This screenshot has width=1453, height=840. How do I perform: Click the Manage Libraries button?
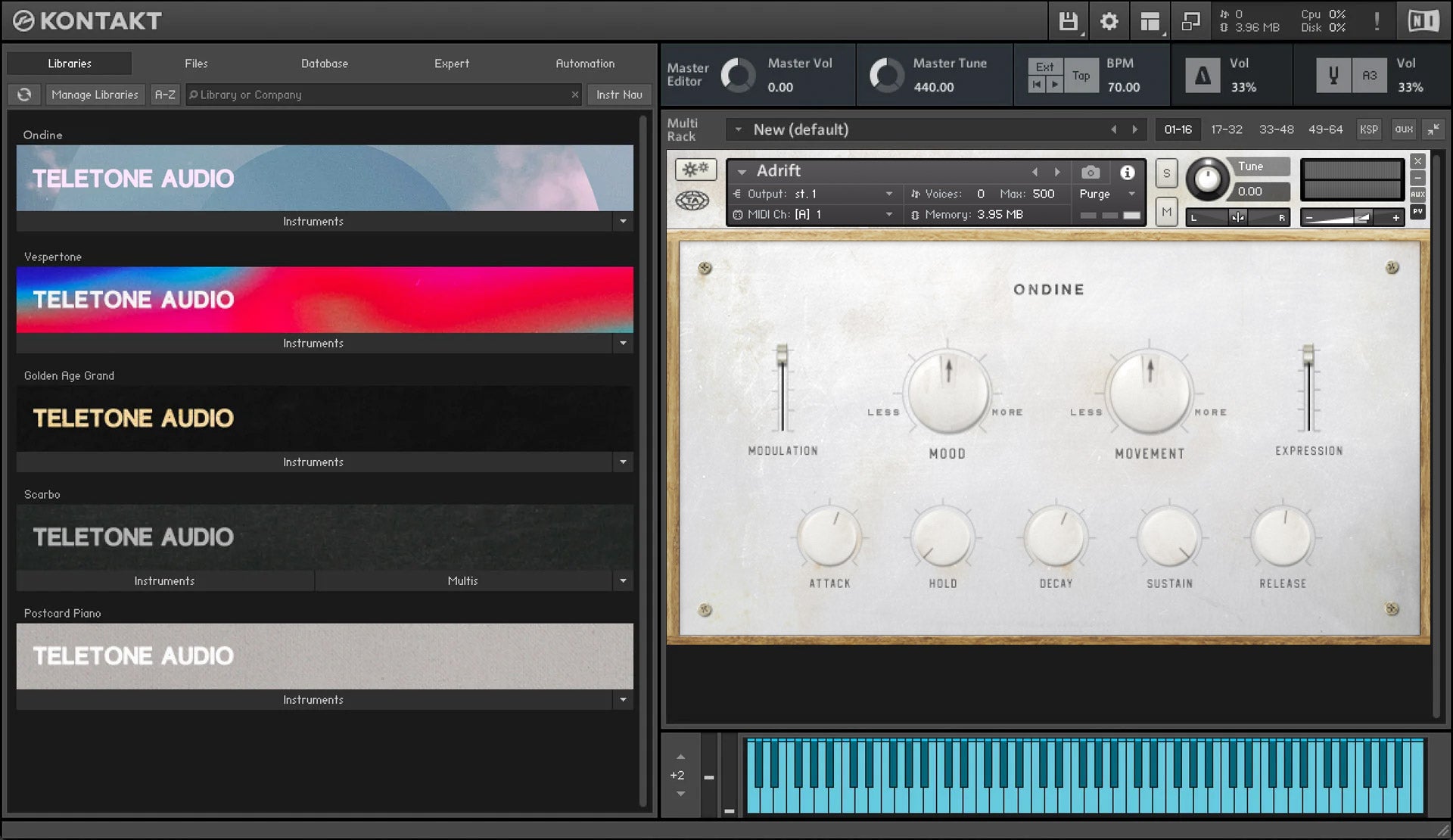tap(95, 95)
